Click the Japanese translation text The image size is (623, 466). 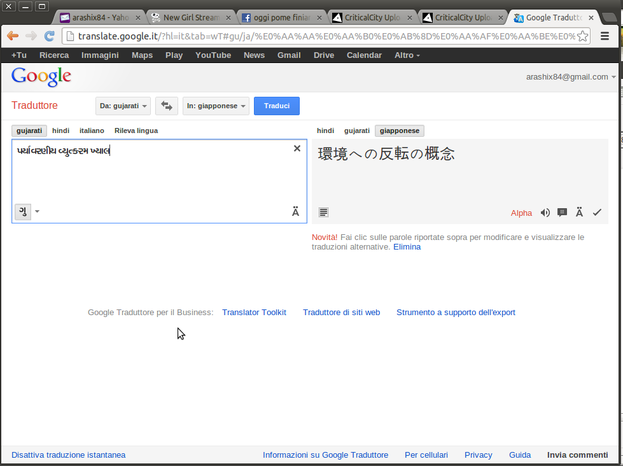tap(386, 153)
